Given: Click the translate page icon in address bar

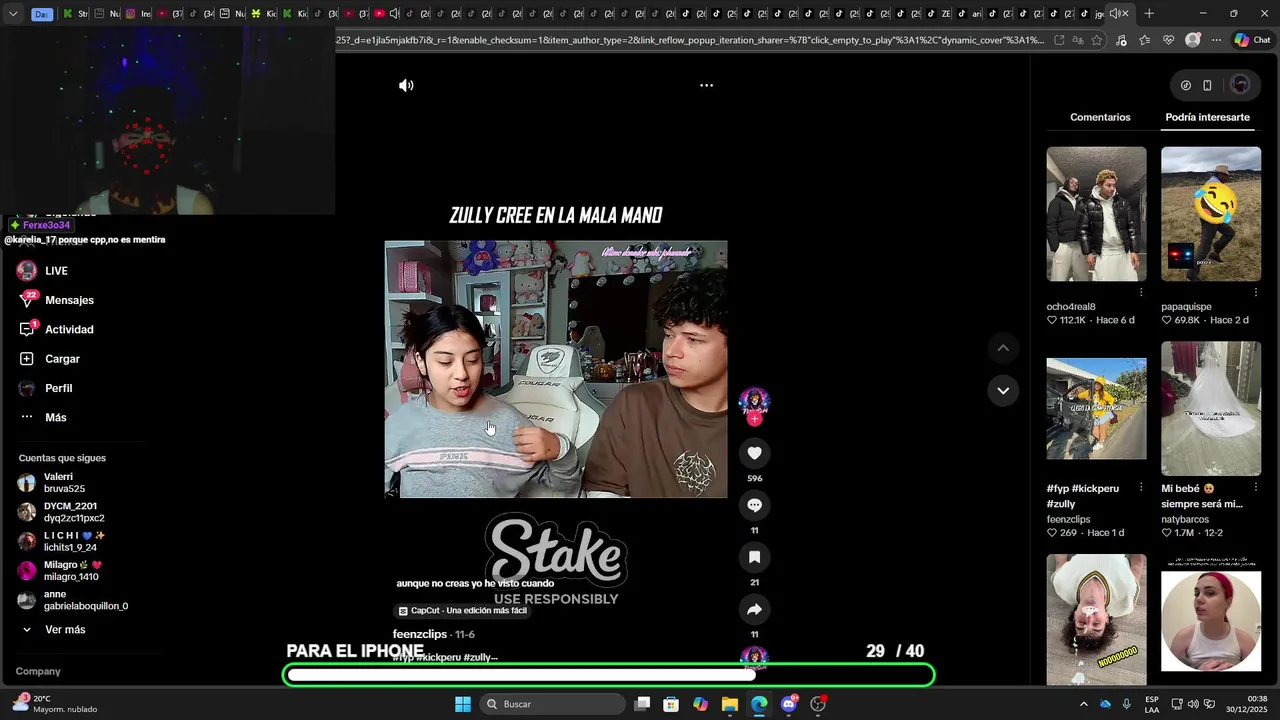Looking at the screenshot, I should [1078, 40].
